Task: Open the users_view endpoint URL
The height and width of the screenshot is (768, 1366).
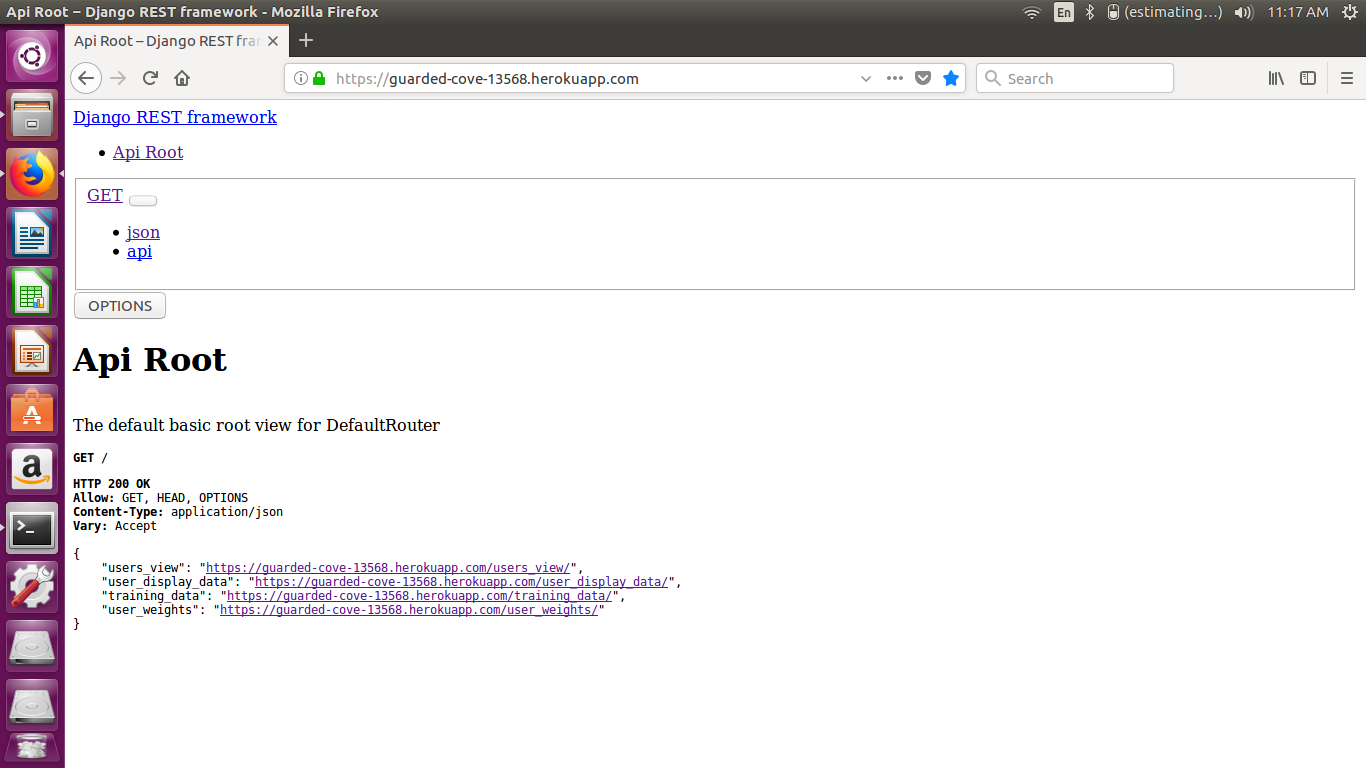Action: (x=388, y=568)
